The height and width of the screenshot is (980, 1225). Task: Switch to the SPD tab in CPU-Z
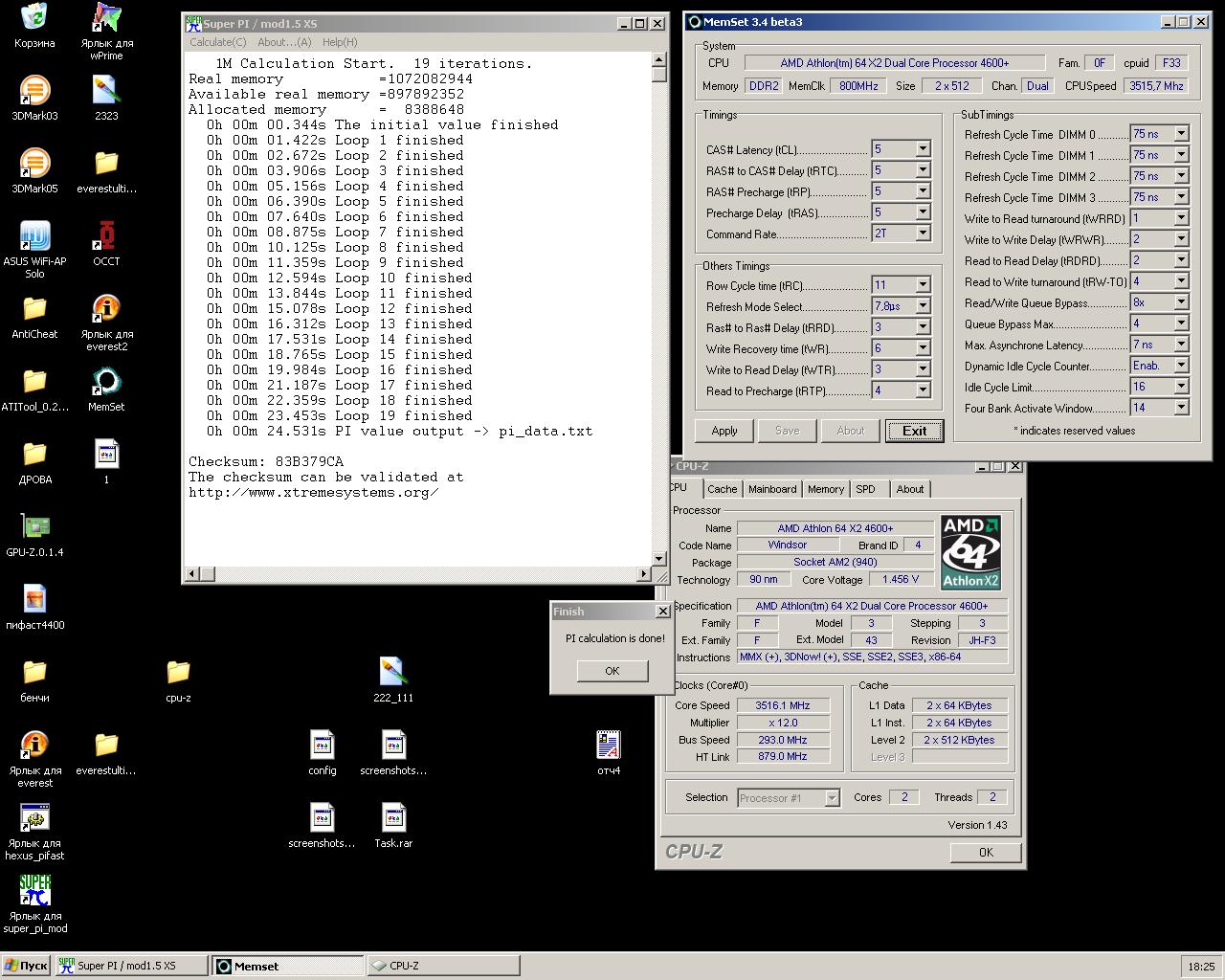(x=865, y=489)
